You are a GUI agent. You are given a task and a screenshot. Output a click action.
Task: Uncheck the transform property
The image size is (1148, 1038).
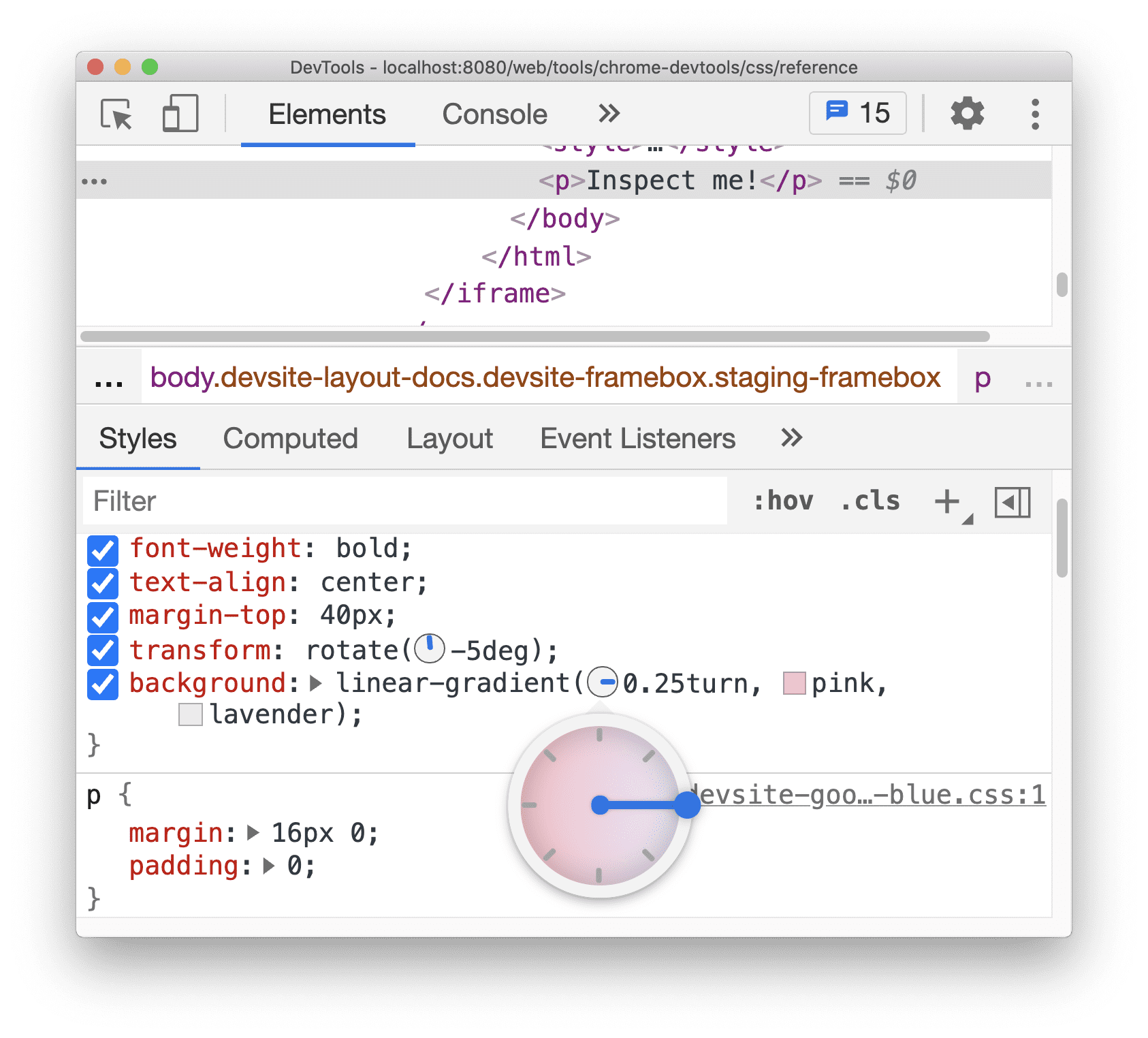tap(103, 650)
